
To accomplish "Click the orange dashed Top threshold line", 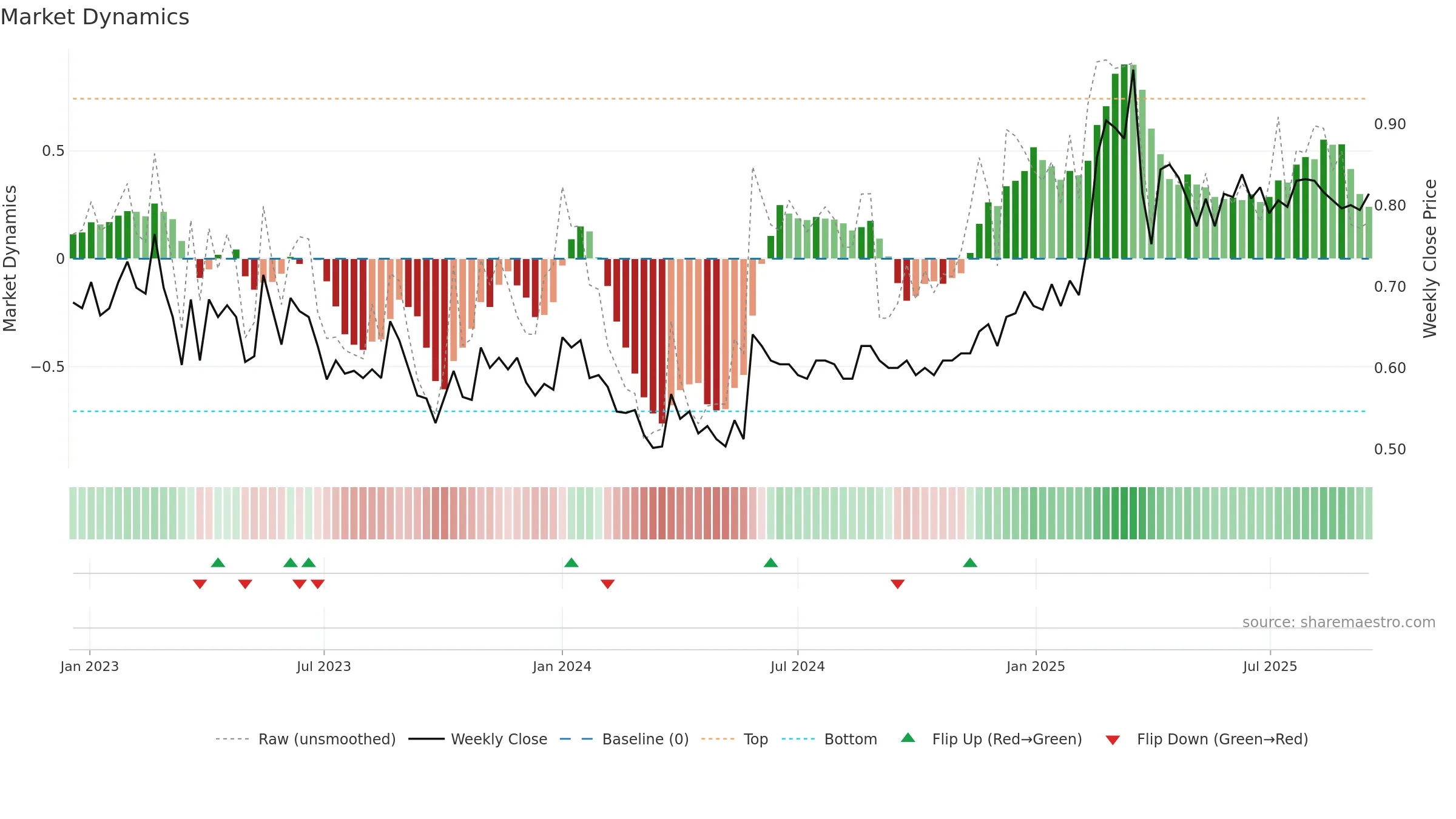I will tap(719, 98).
